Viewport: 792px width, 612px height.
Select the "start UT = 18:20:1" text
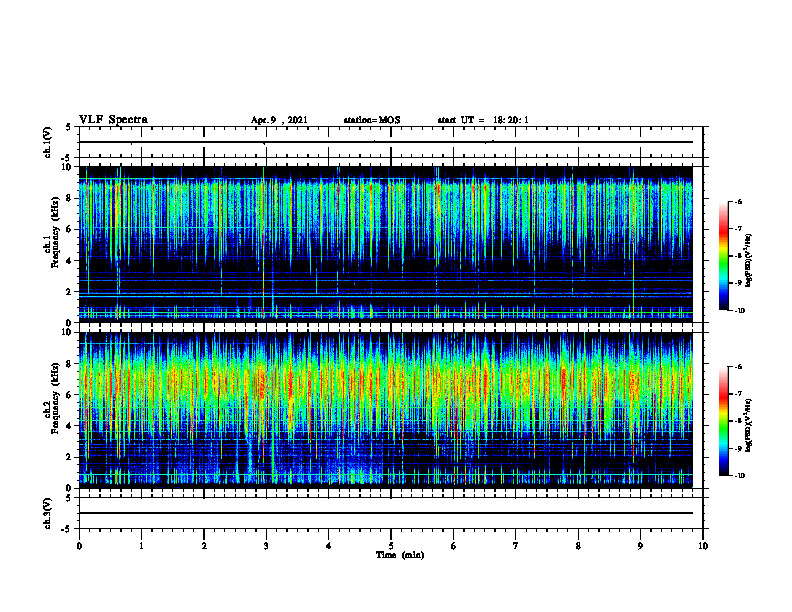click(483, 120)
